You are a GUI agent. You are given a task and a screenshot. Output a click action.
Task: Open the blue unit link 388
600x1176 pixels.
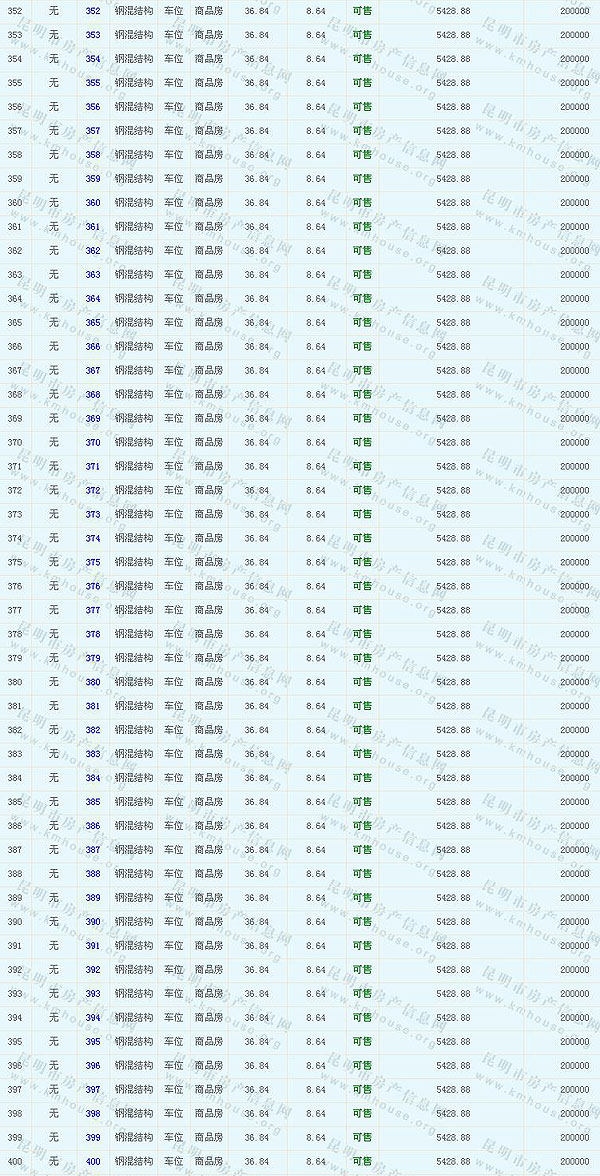(x=93, y=874)
